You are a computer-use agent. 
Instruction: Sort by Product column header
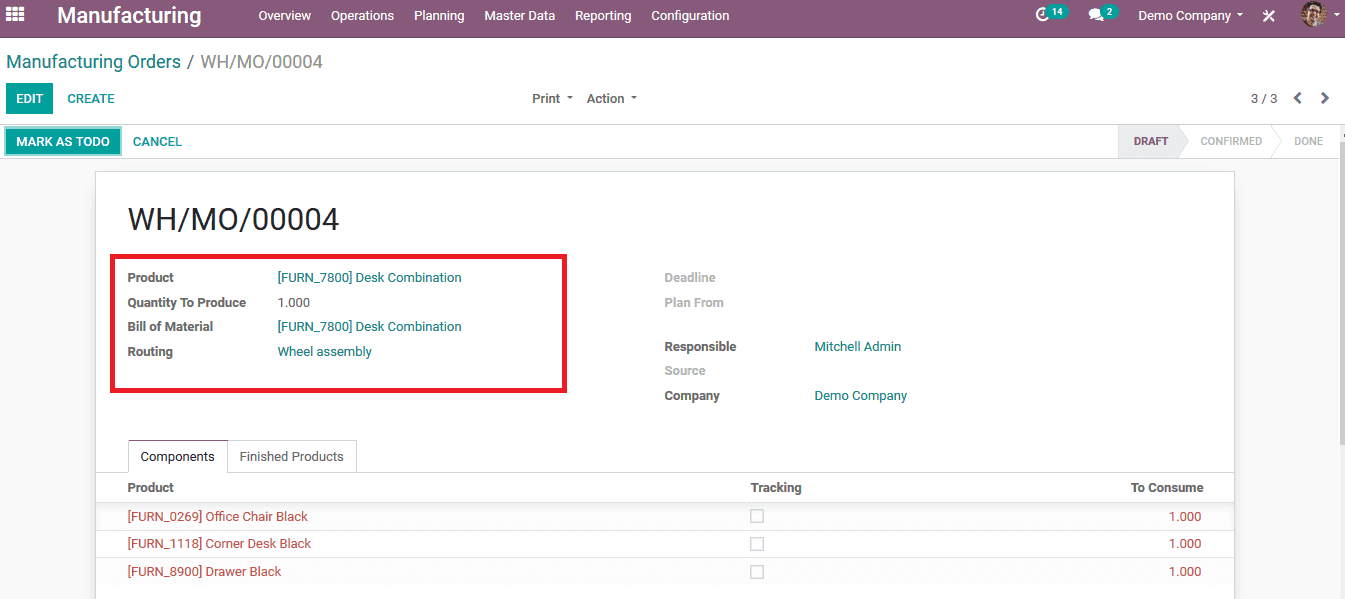point(150,487)
